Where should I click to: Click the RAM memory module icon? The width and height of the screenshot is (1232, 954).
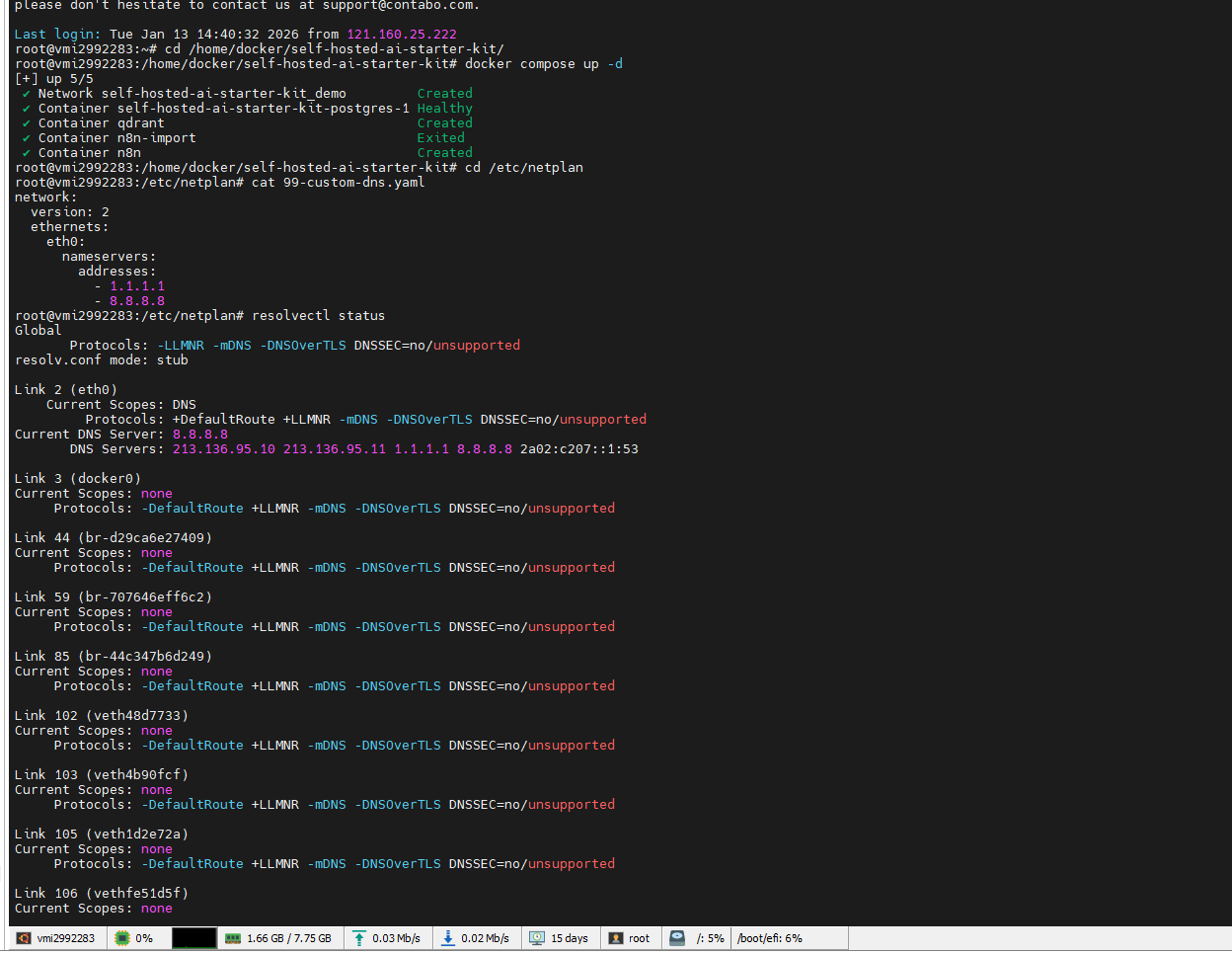pyautogui.click(x=233, y=938)
